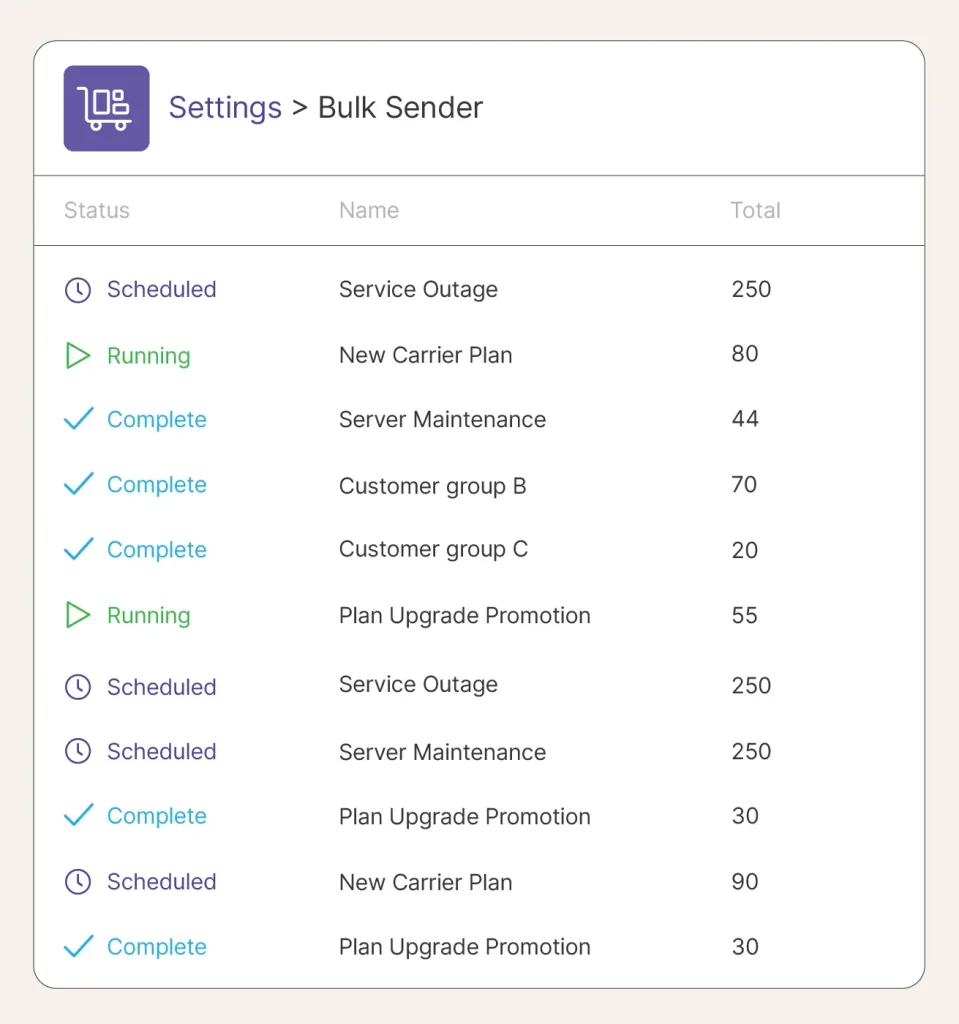Click the checkmark icon for completed Server Maintenance
The width and height of the screenshot is (959, 1024).
click(x=78, y=419)
